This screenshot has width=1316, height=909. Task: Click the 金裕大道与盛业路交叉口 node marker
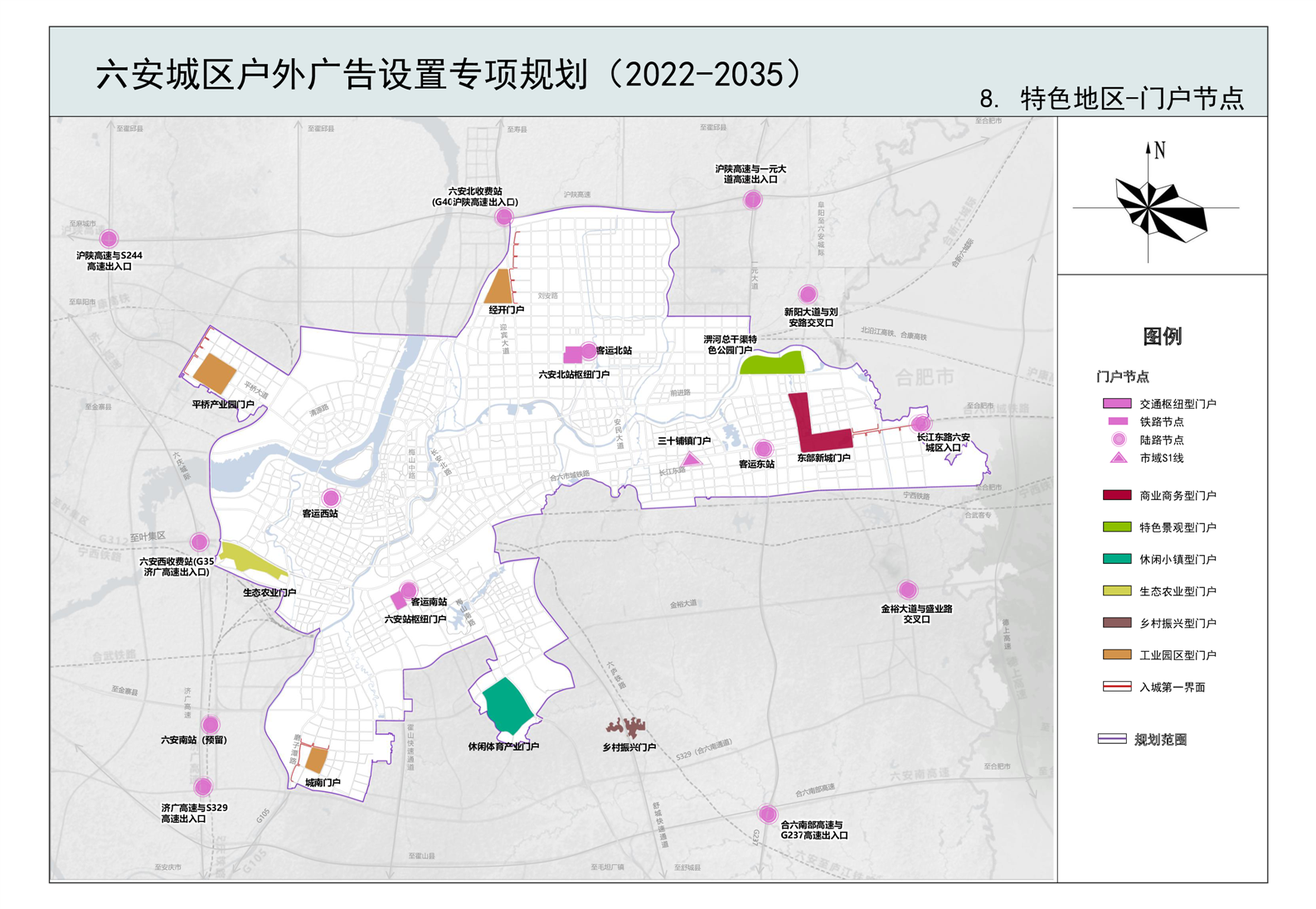(x=908, y=590)
